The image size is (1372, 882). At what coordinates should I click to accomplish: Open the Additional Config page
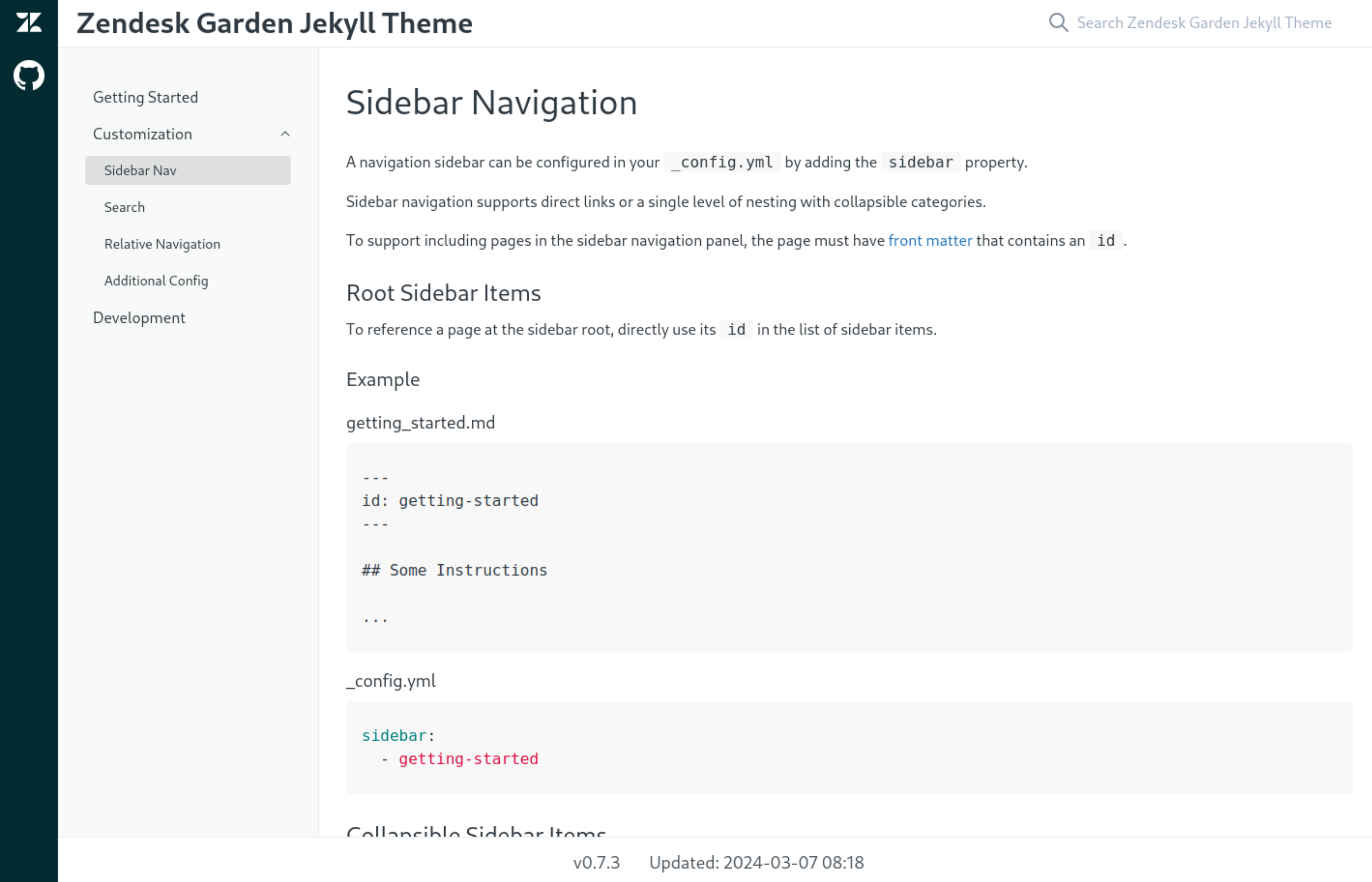coord(156,281)
